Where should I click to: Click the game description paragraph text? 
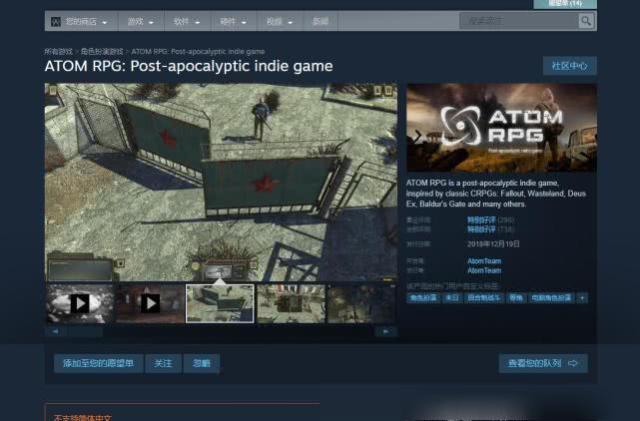pos(496,194)
